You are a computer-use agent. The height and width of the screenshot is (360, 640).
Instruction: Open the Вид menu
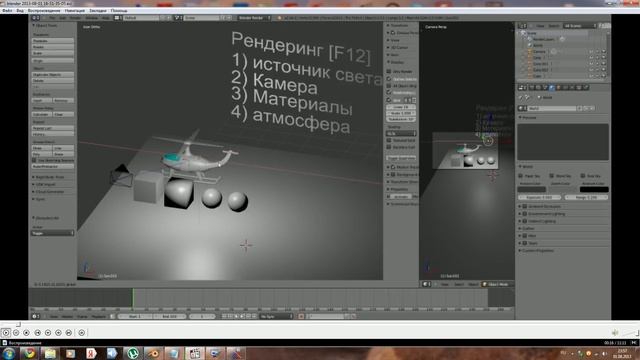[20, 11]
